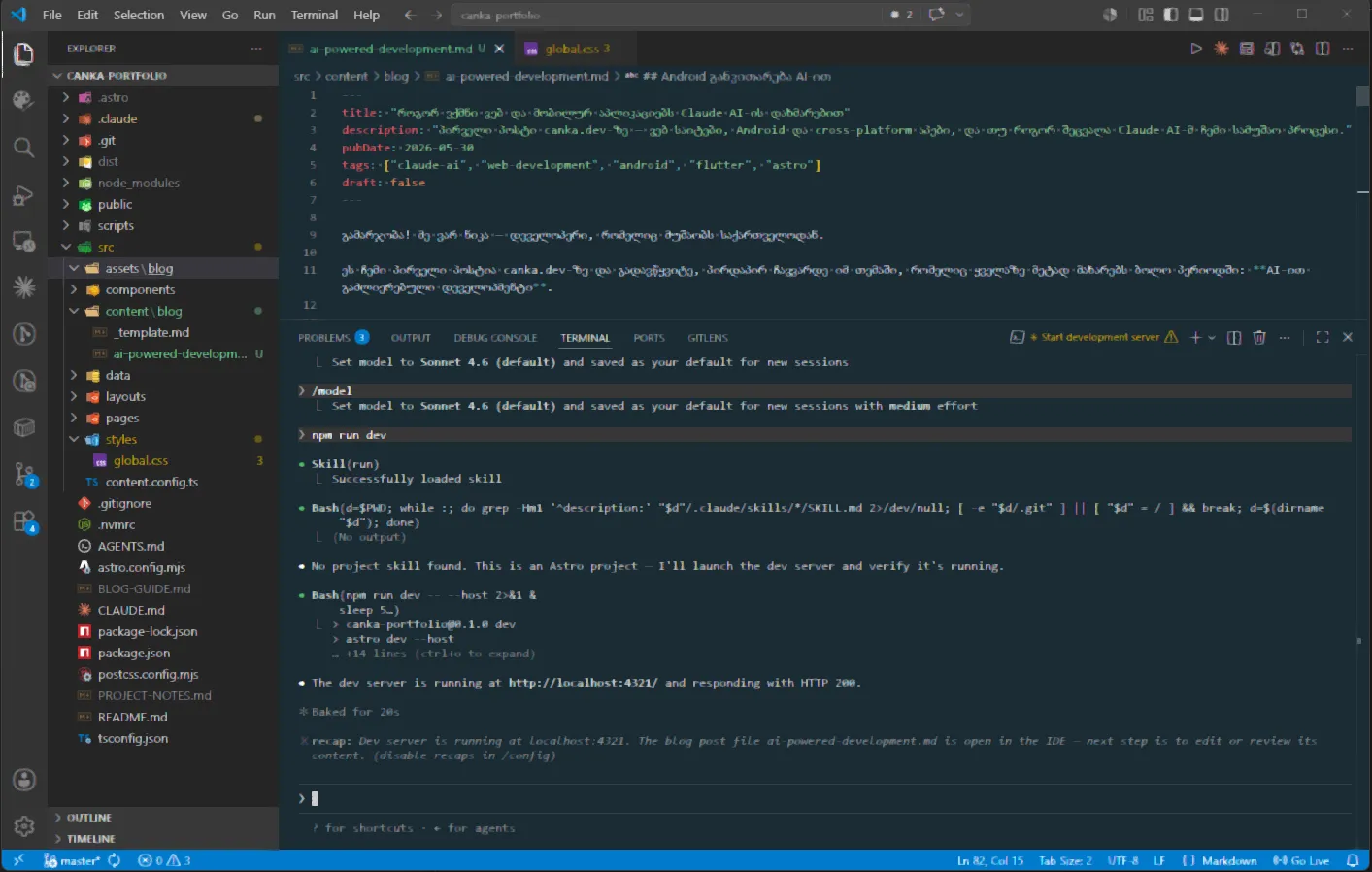Click Go Live in status bar

[x=1301, y=860]
